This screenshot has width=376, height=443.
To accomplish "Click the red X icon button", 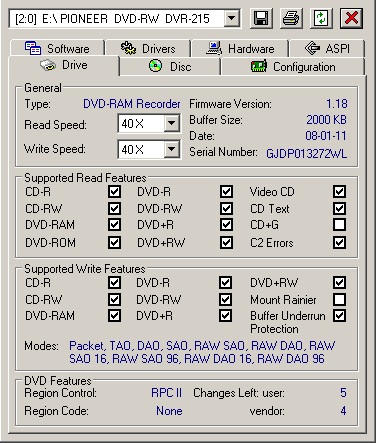I will 351,18.
